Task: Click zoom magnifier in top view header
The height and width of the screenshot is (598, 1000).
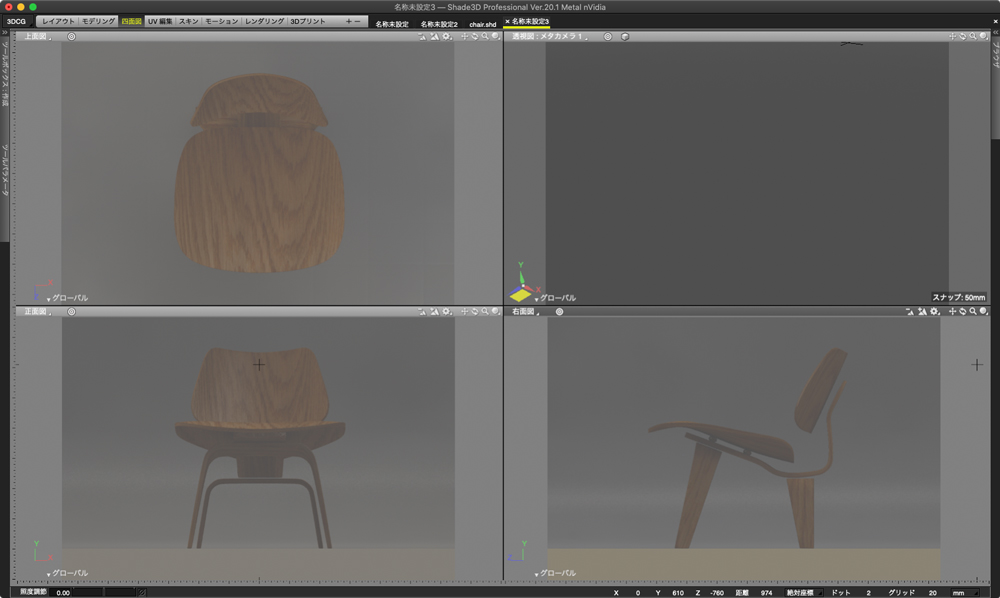Action: coord(485,36)
